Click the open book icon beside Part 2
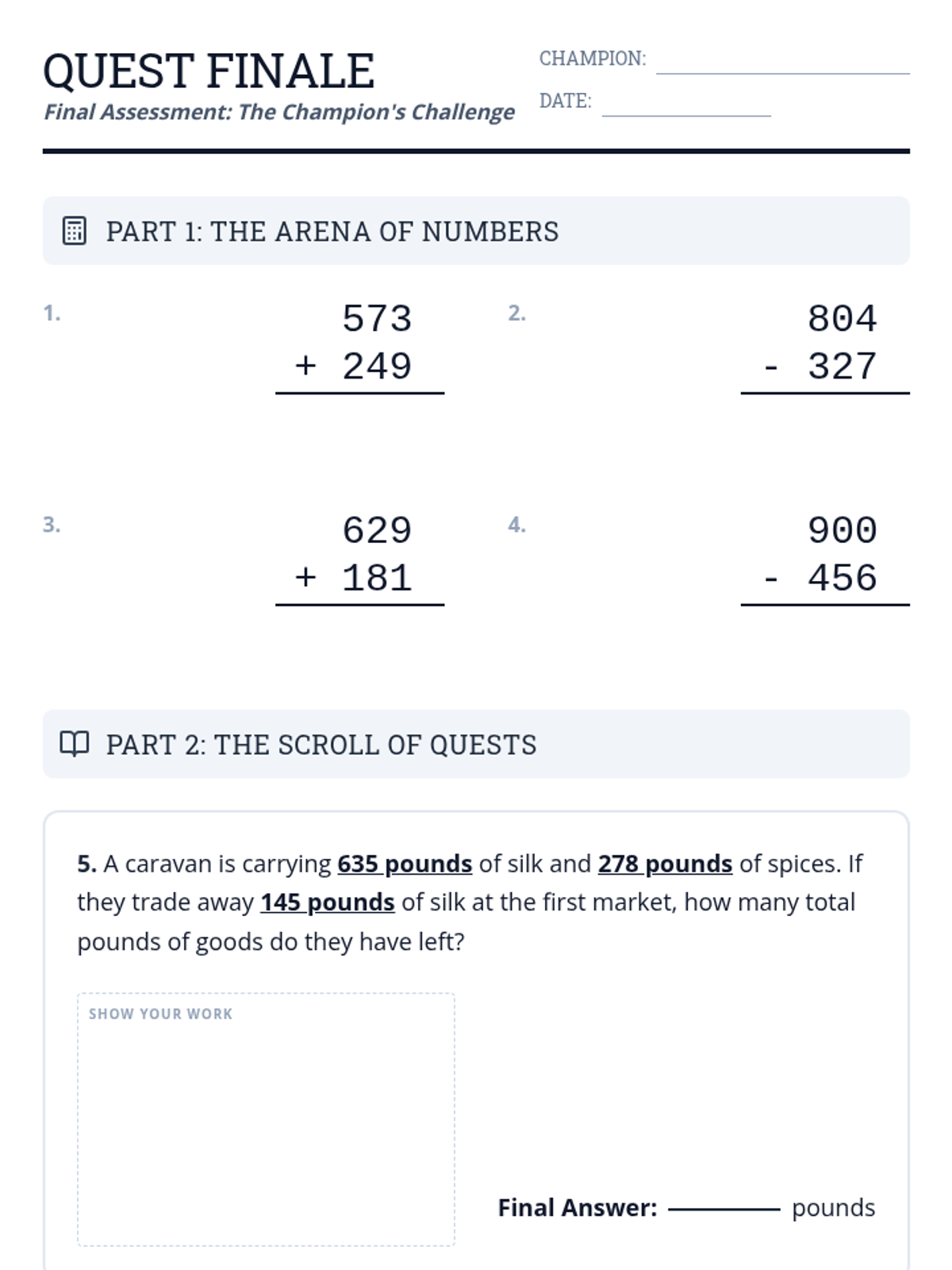Screen dimensions: 952x1270 click(x=75, y=744)
